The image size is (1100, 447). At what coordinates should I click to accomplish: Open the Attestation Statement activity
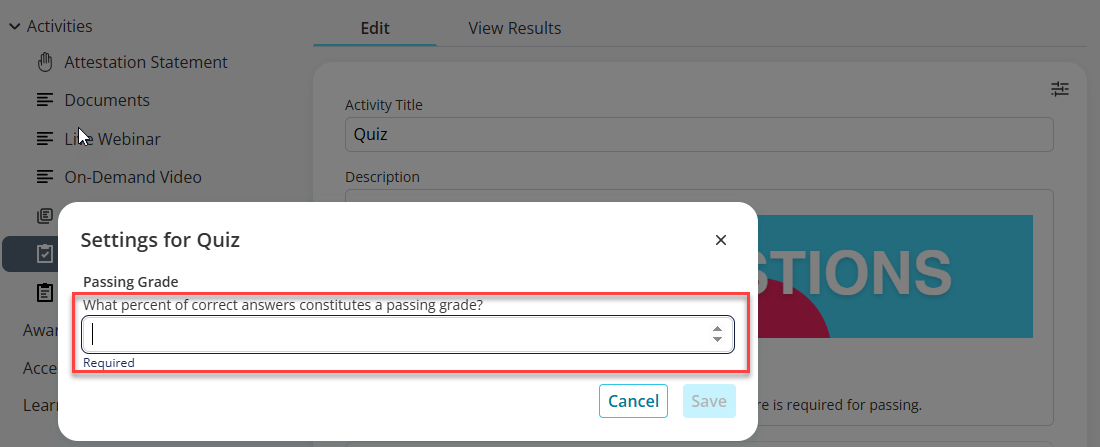146,62
